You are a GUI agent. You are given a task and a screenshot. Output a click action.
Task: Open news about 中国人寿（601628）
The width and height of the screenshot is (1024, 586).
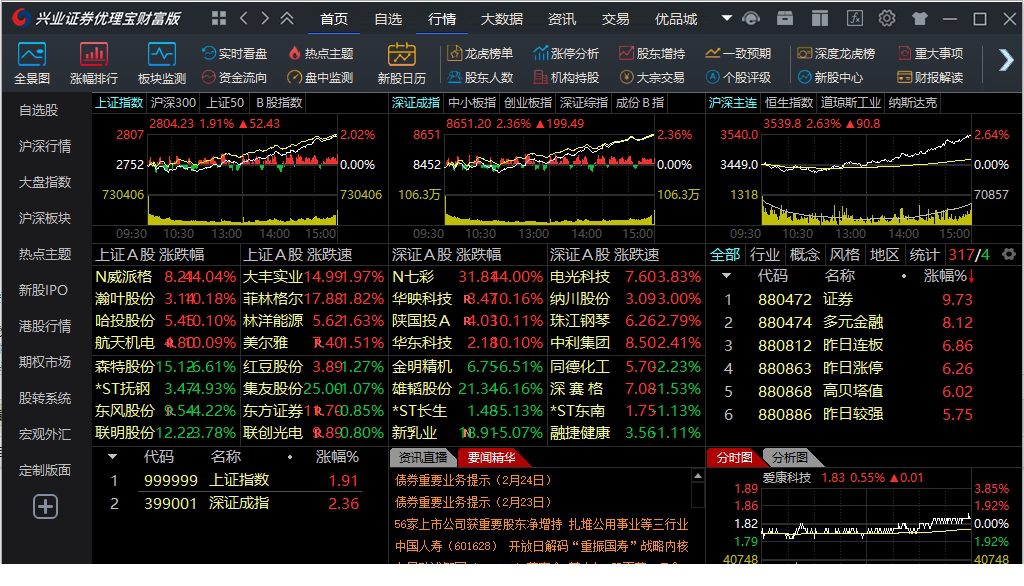pyautogui.click(x=541, y=546)
